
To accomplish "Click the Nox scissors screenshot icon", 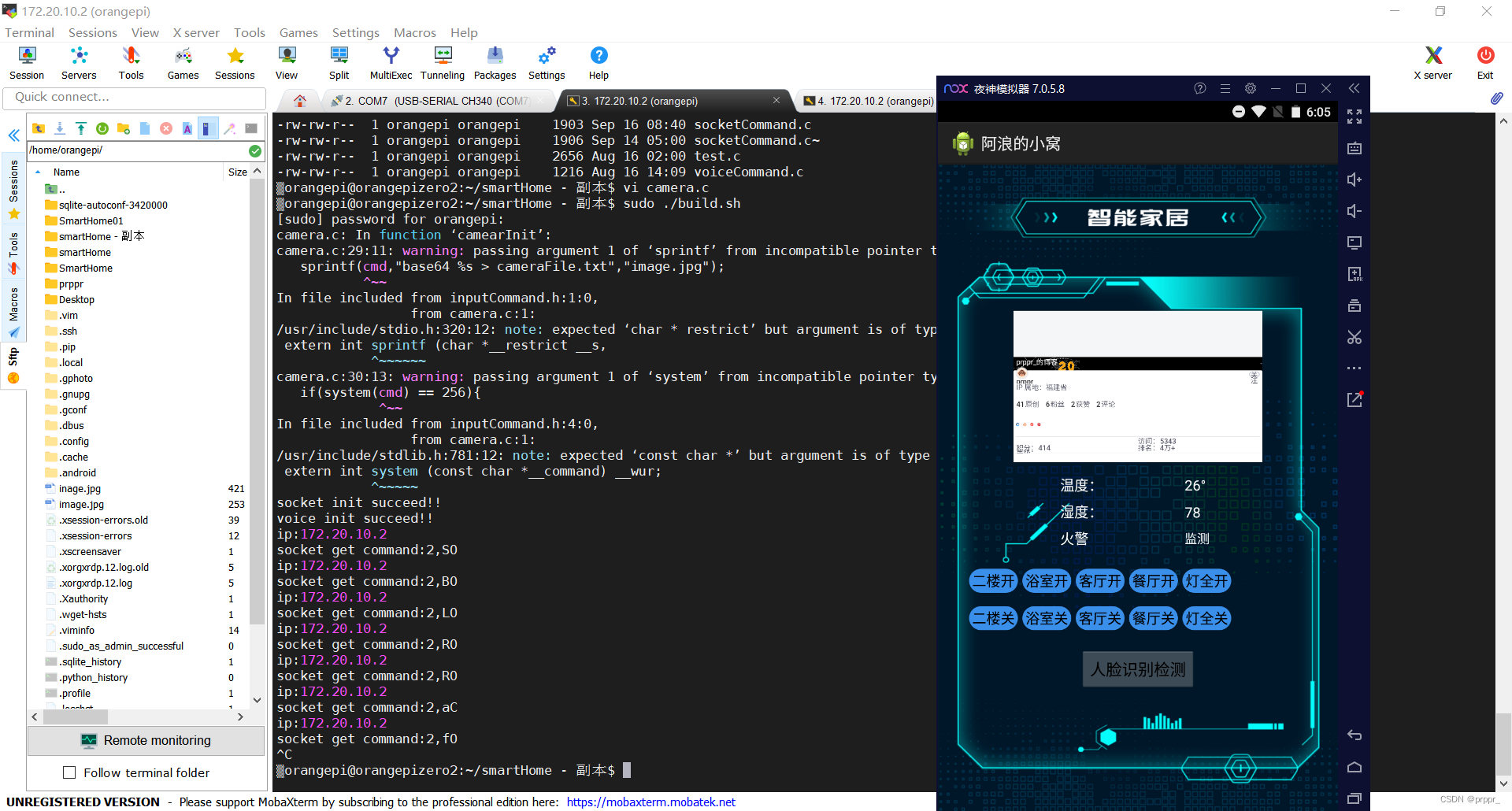I will click(1354, 337).
